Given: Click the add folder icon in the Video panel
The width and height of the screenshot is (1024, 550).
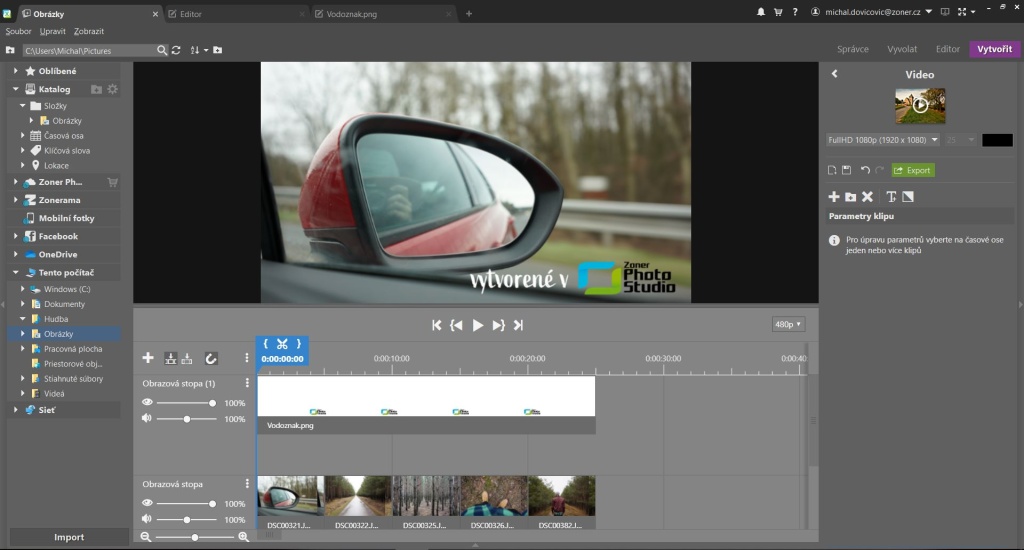Looking at the screenshot, I should tap(850, 197).
